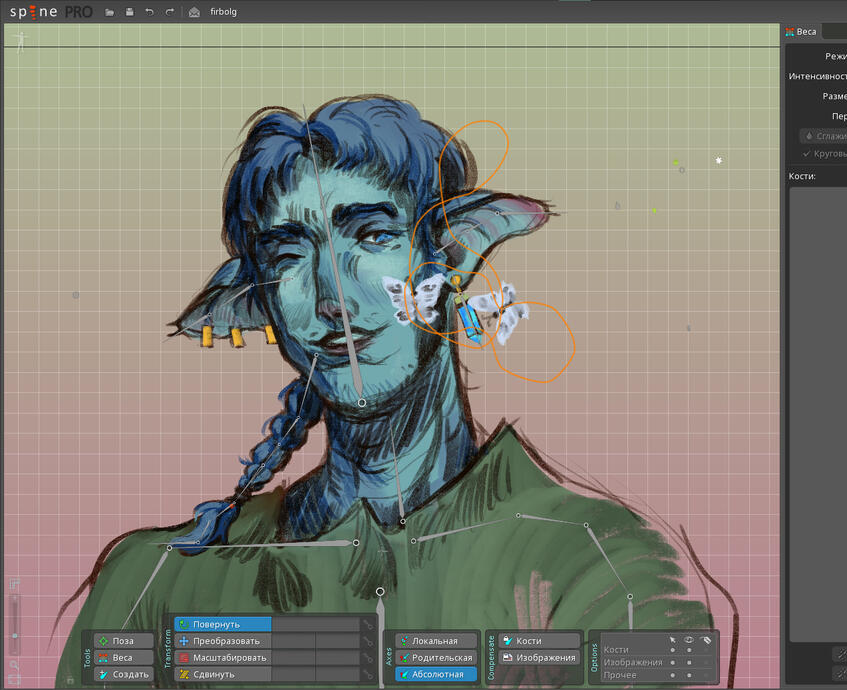Click the butterfly on the cheek

pyautogui.click(x=413, y=298)
